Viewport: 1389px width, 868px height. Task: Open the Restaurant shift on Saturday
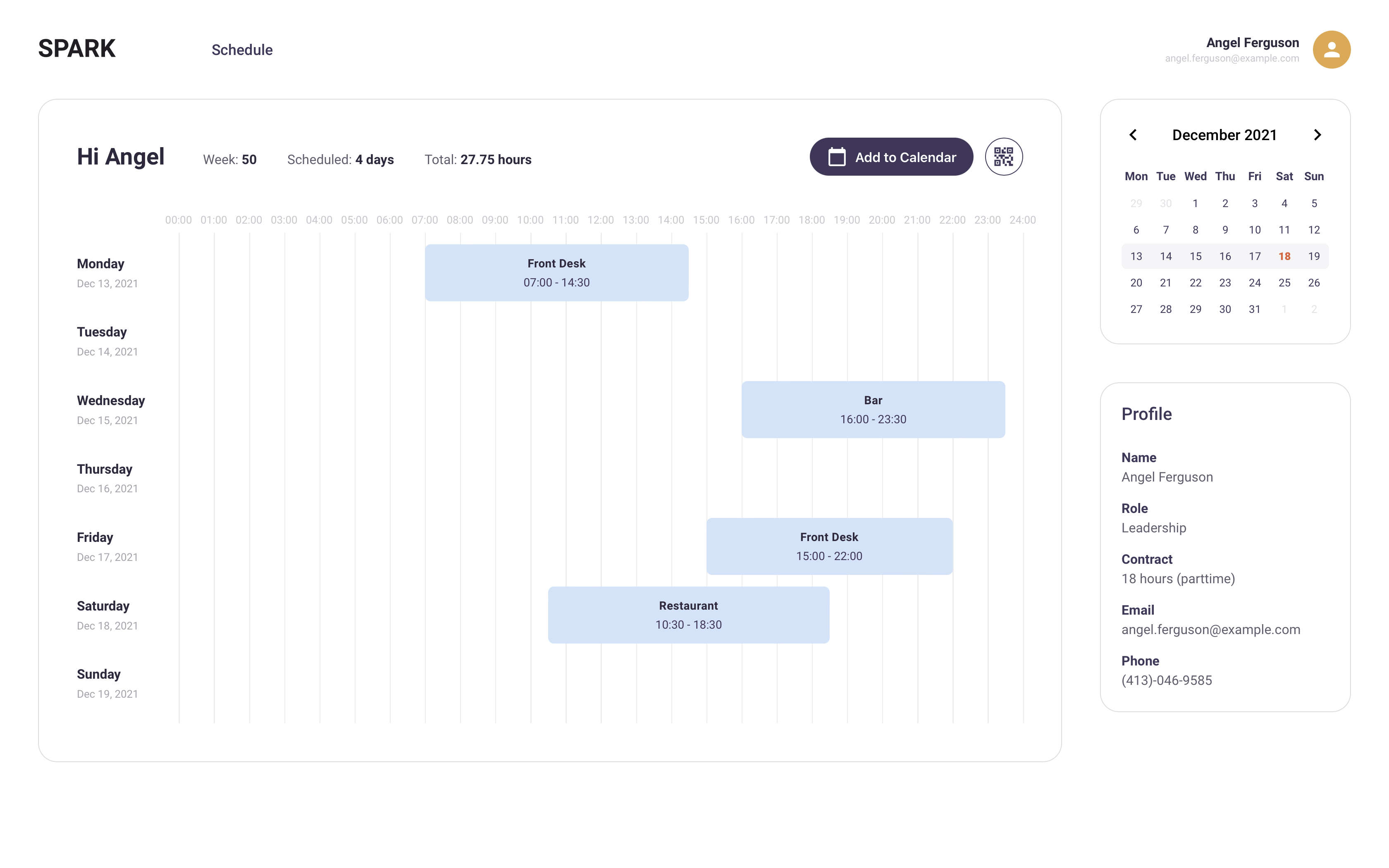689,614
